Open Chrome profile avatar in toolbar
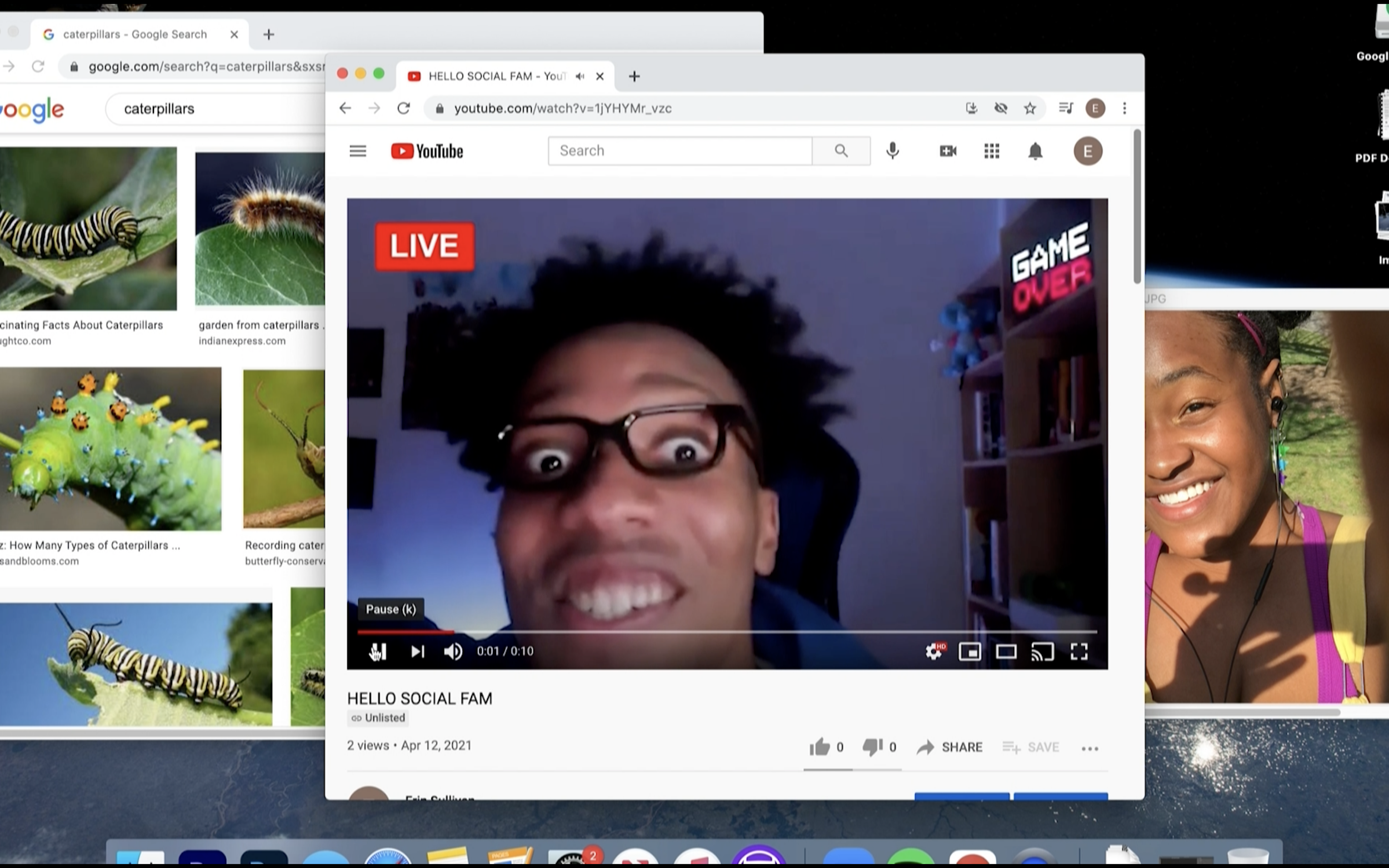This screenshot has width=1389, height=868. coord(1096,108)
